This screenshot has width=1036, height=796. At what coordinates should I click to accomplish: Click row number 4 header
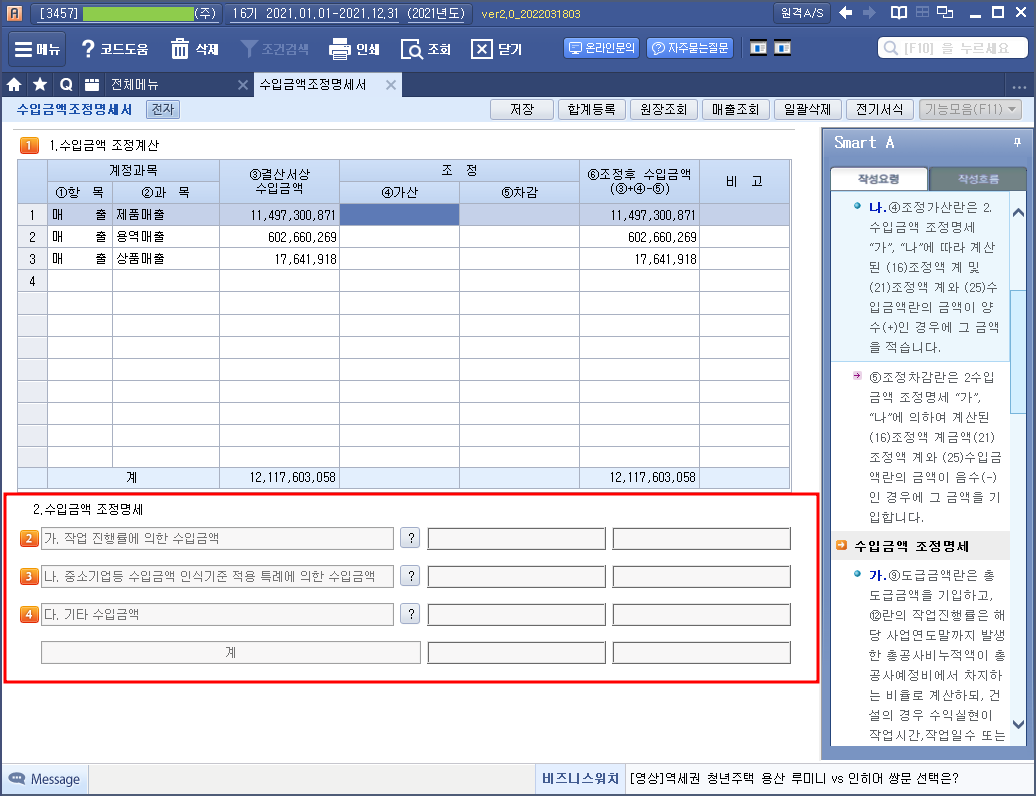pyautogui.click(x=32, y=281)
